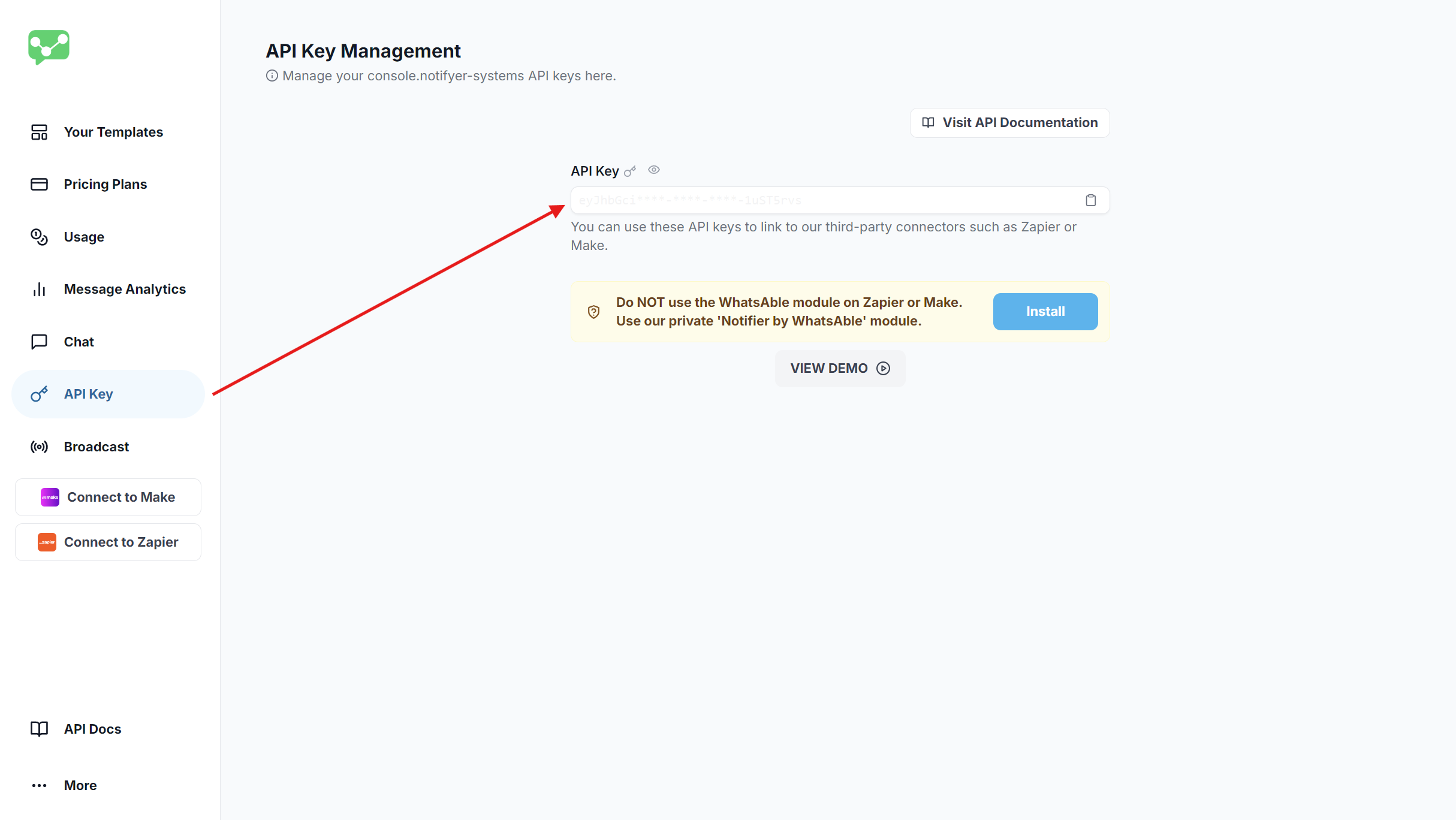Click Visit API Documentation button
Viewport: 1456px width, 820px height.
coord(1009,123)
